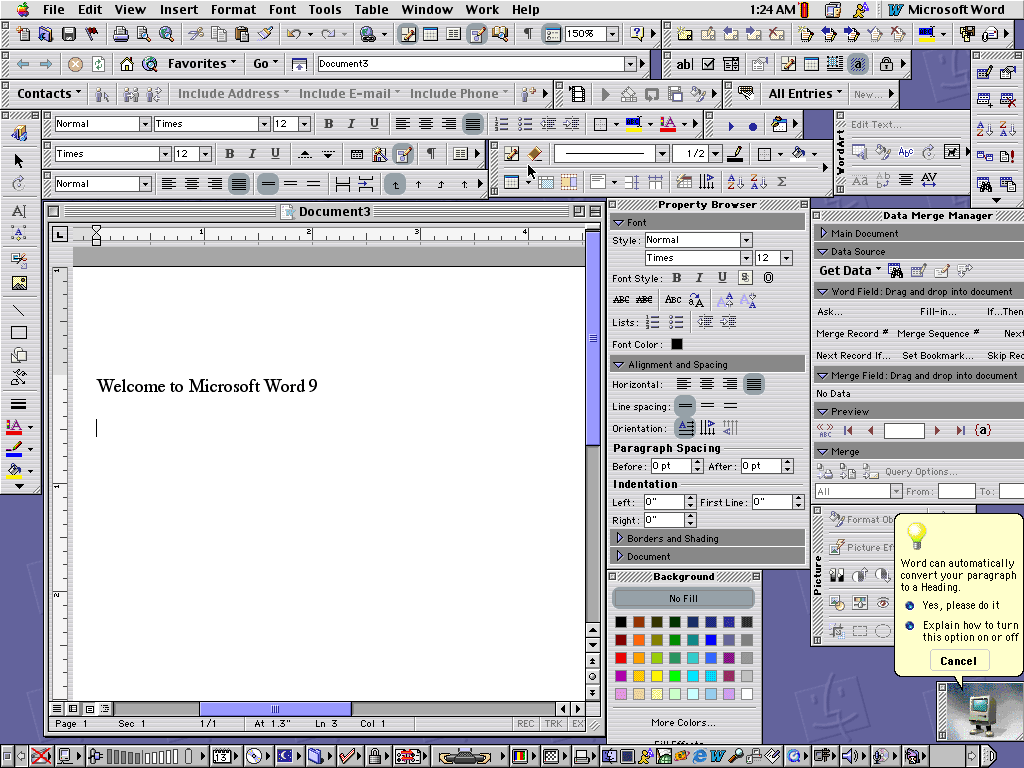The height and width of the screenshot is (768, 1024).
Task: Click the Save floppy disk icon
Action: coord(69,34)
